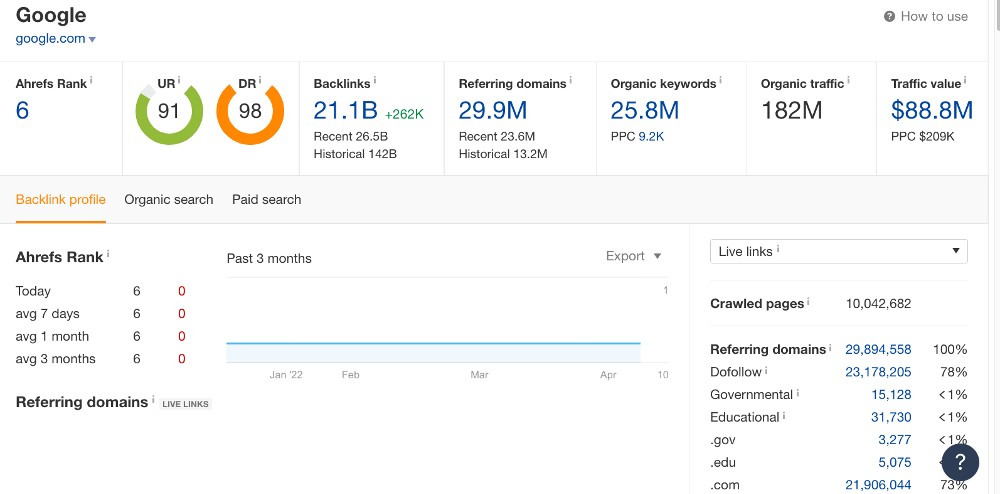This screenshot has width=1000, height=494.
Task: Click the info icon beside Educational
Action: pyautogui.click(x=784, y=416)
